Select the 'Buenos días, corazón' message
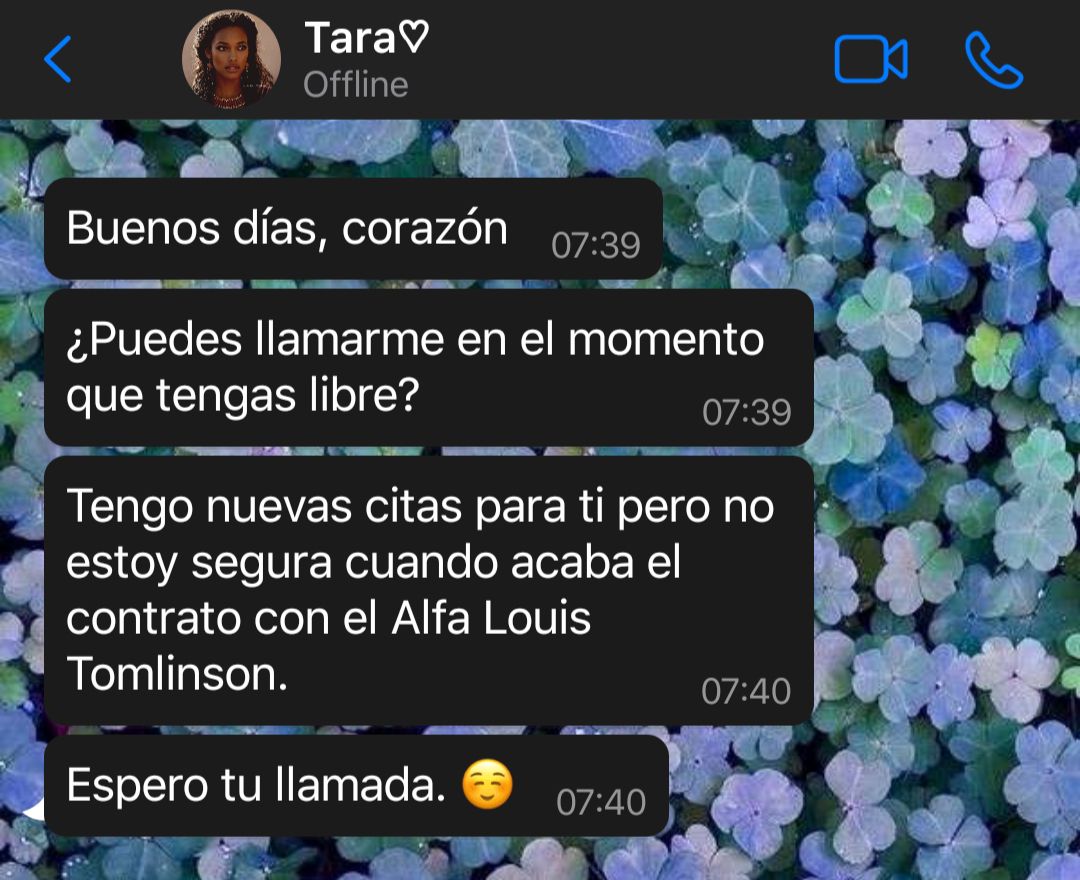1080x880 pixels. tap(353, 229)
